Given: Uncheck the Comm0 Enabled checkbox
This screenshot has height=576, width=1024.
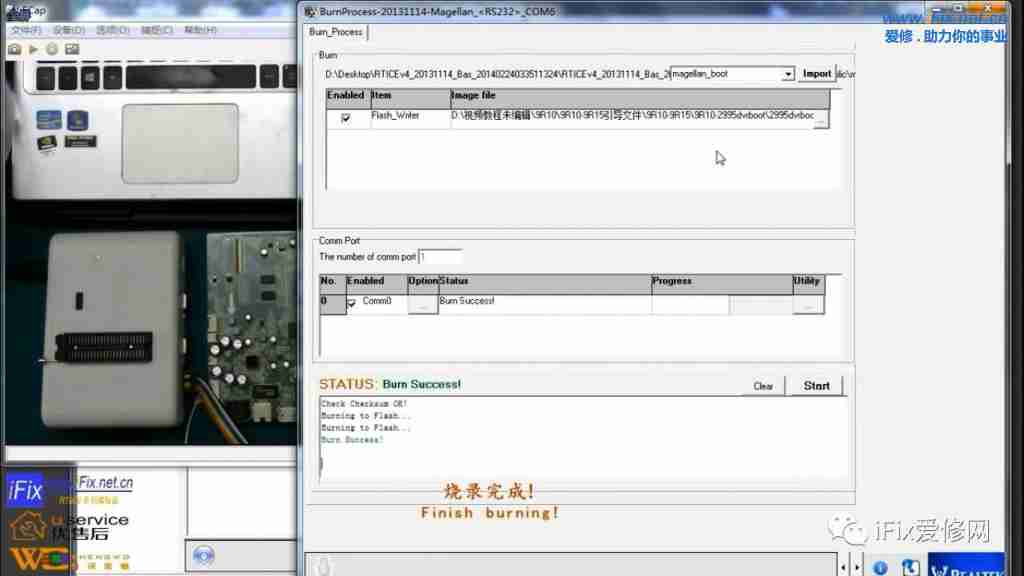Looking at the screenshot, I should coord(351,303).
